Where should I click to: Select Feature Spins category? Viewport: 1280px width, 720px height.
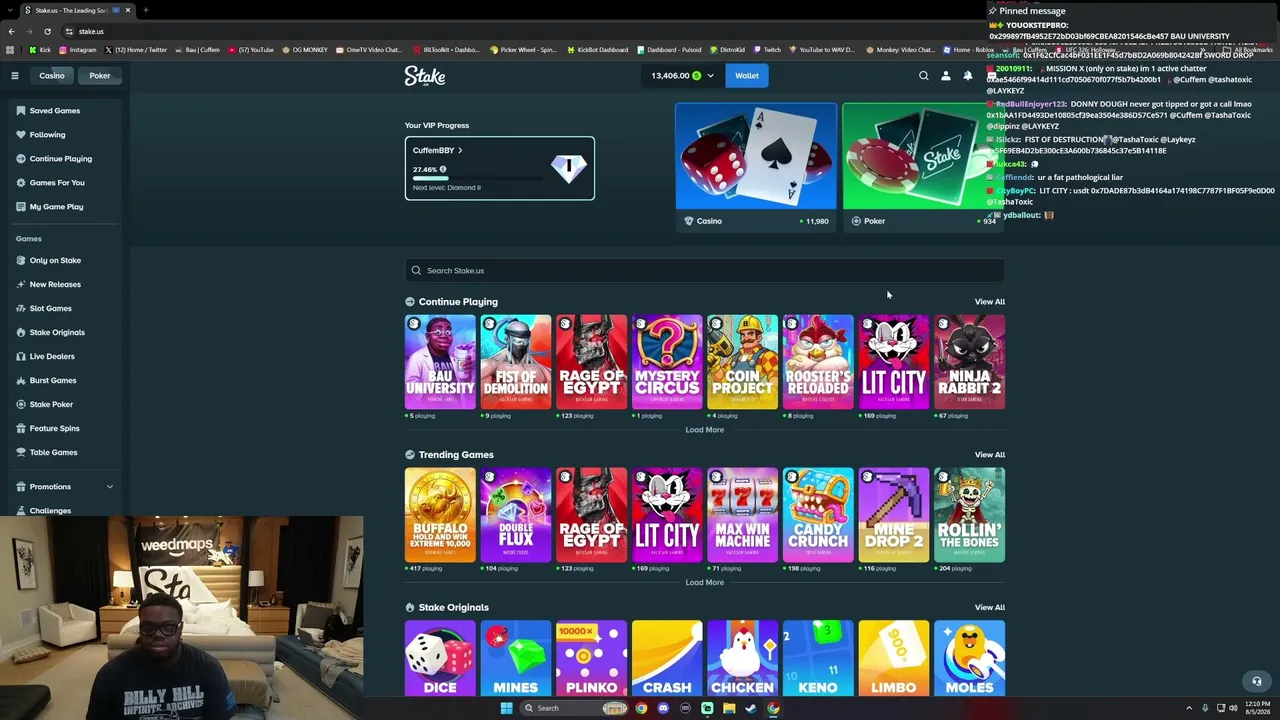65,429
